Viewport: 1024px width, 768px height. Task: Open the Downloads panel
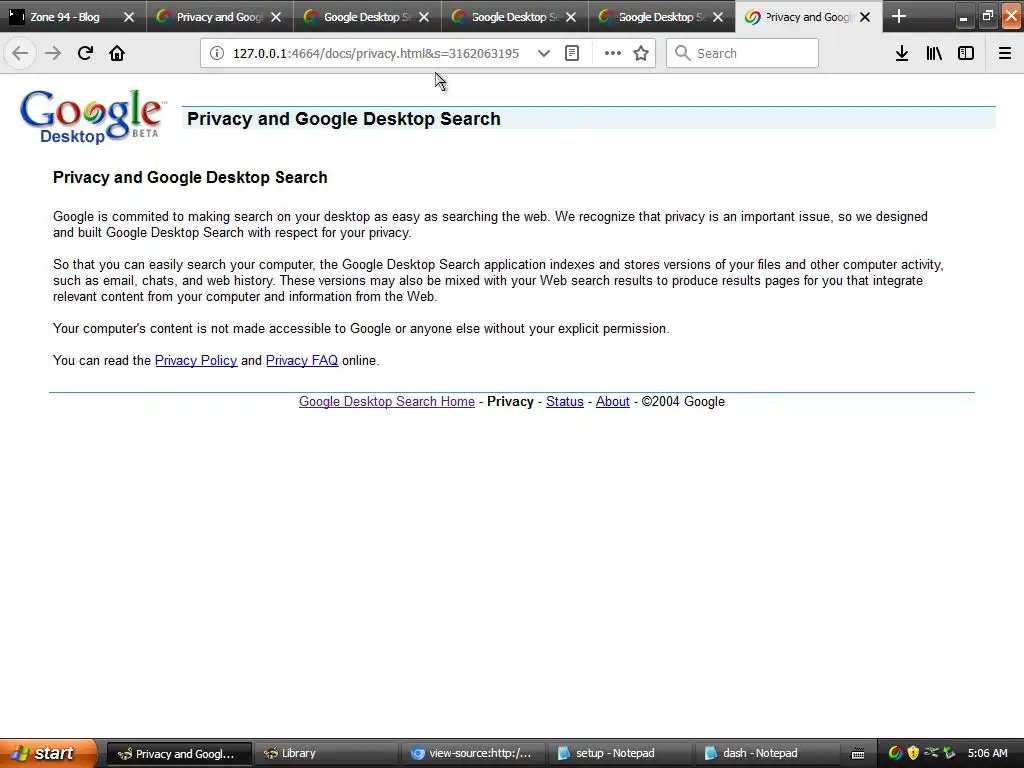coord(902,54)
